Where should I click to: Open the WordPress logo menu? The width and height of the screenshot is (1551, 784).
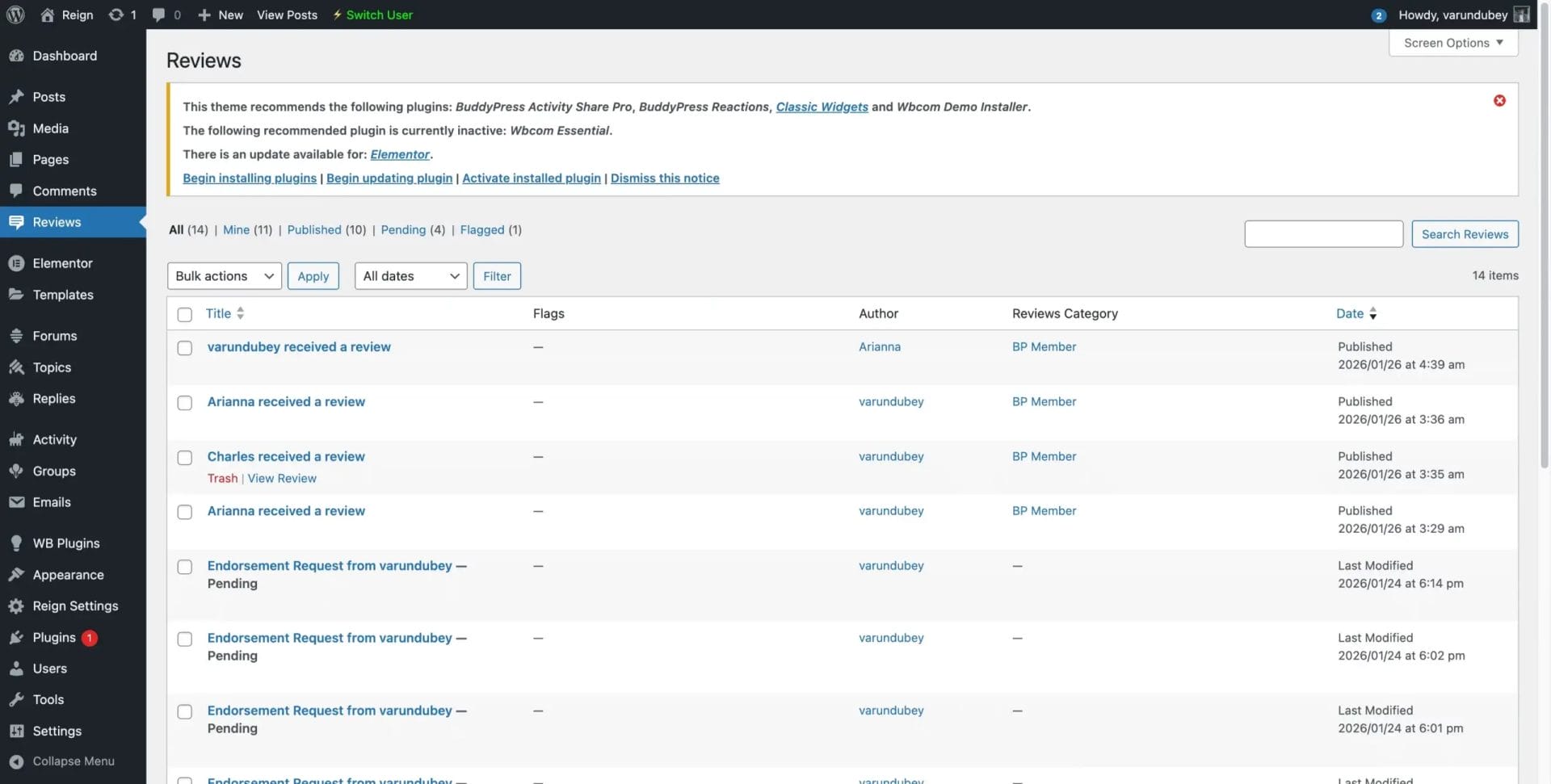coord(16,15)
